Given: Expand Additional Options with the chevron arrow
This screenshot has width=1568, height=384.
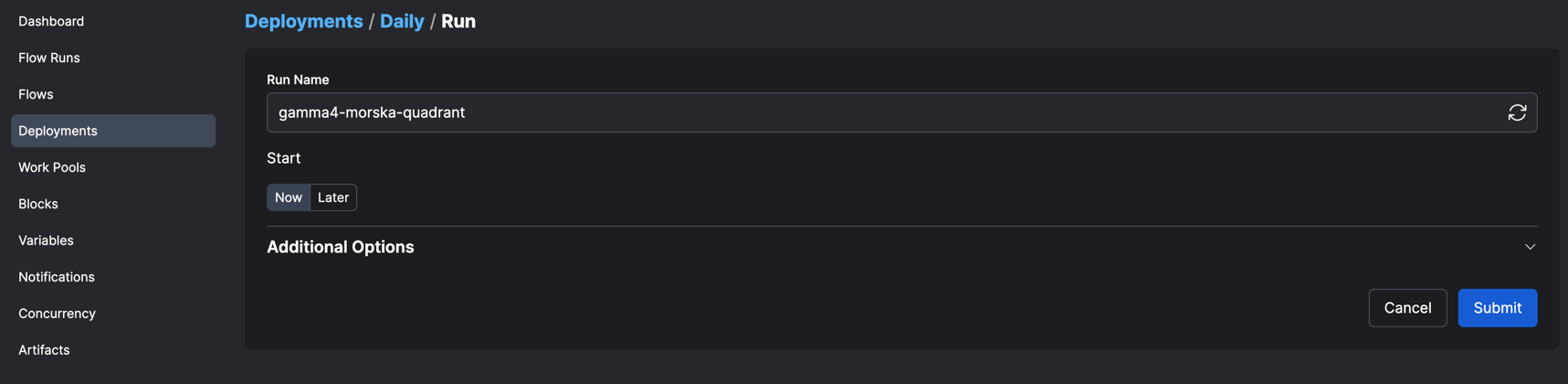Looking at the screenshot, I should [x=1530, y=247].
